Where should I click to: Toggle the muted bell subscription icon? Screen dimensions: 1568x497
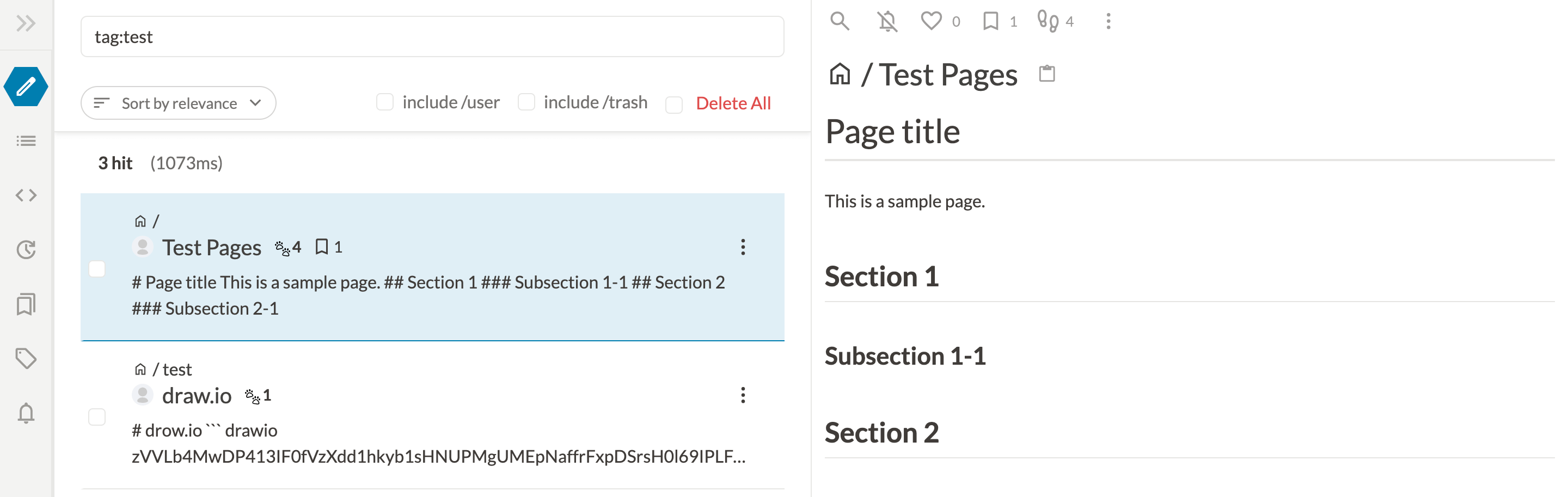[x=887, y=22]
